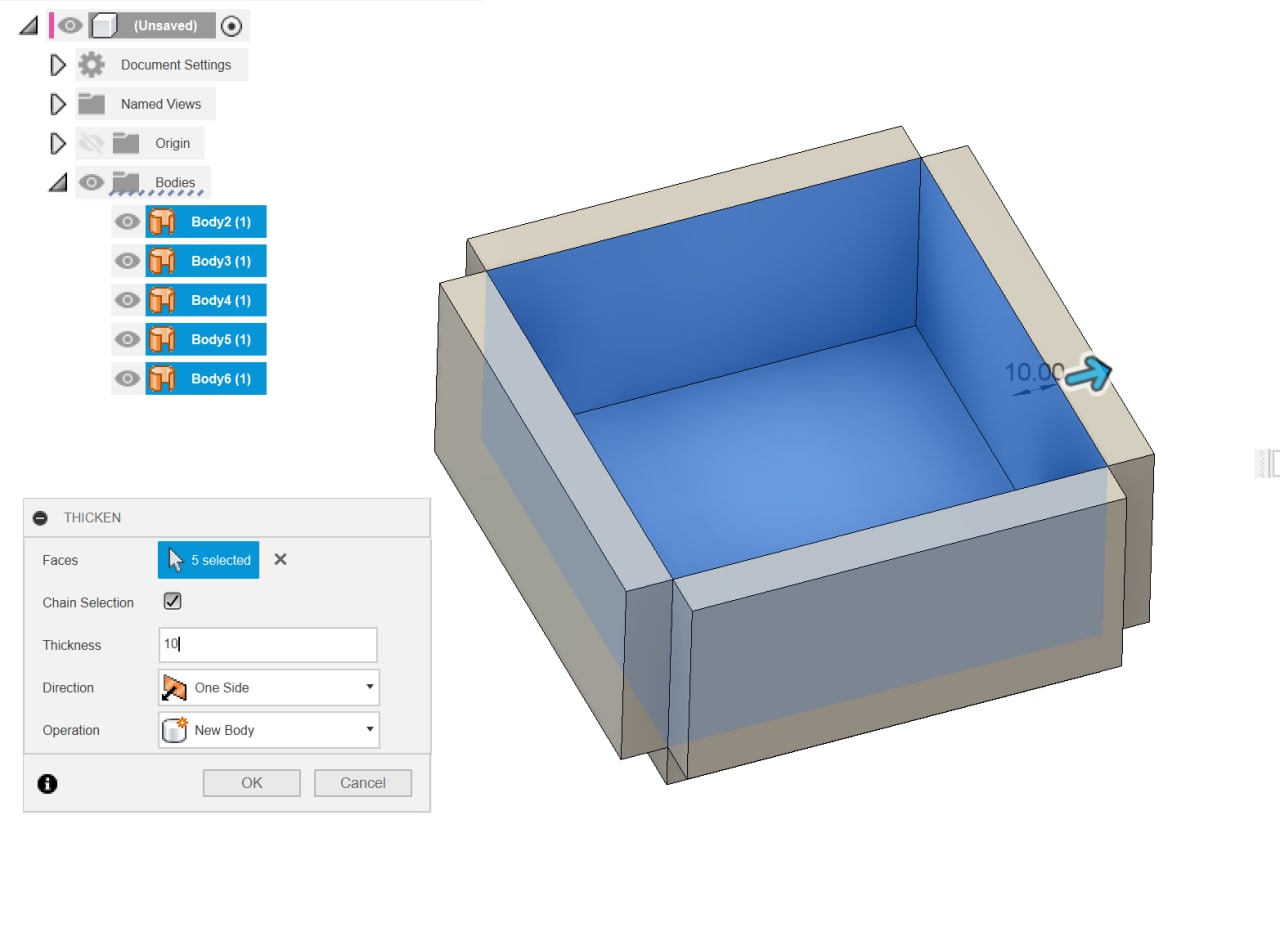Select Document Settings in the browser
Screen dimensions: 1280x927
click(x=176, y=65)
